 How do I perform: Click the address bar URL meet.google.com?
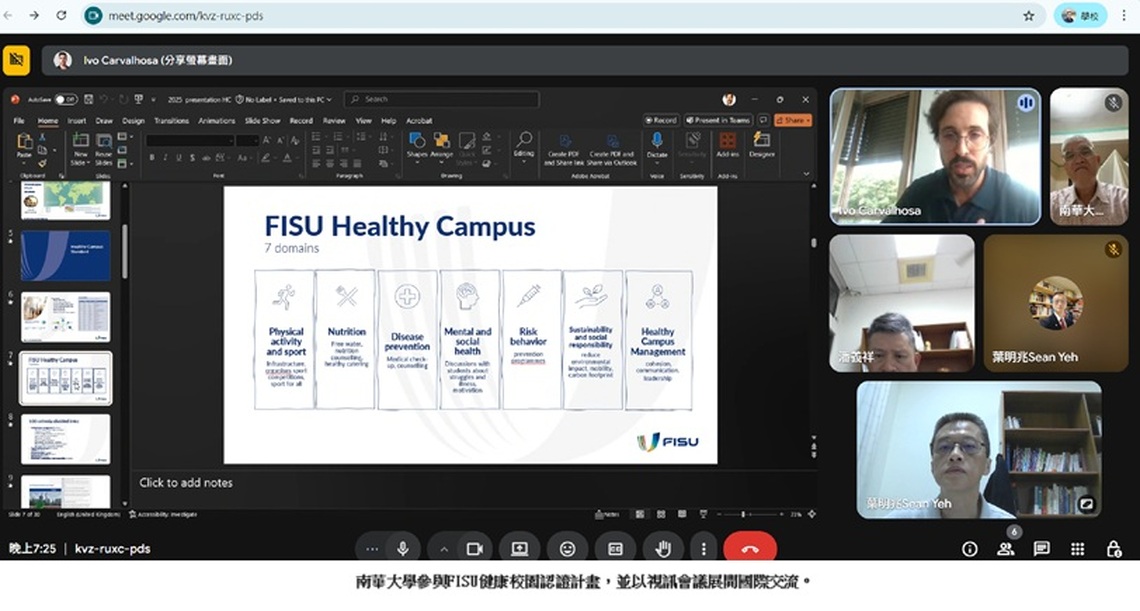[185, 16]
